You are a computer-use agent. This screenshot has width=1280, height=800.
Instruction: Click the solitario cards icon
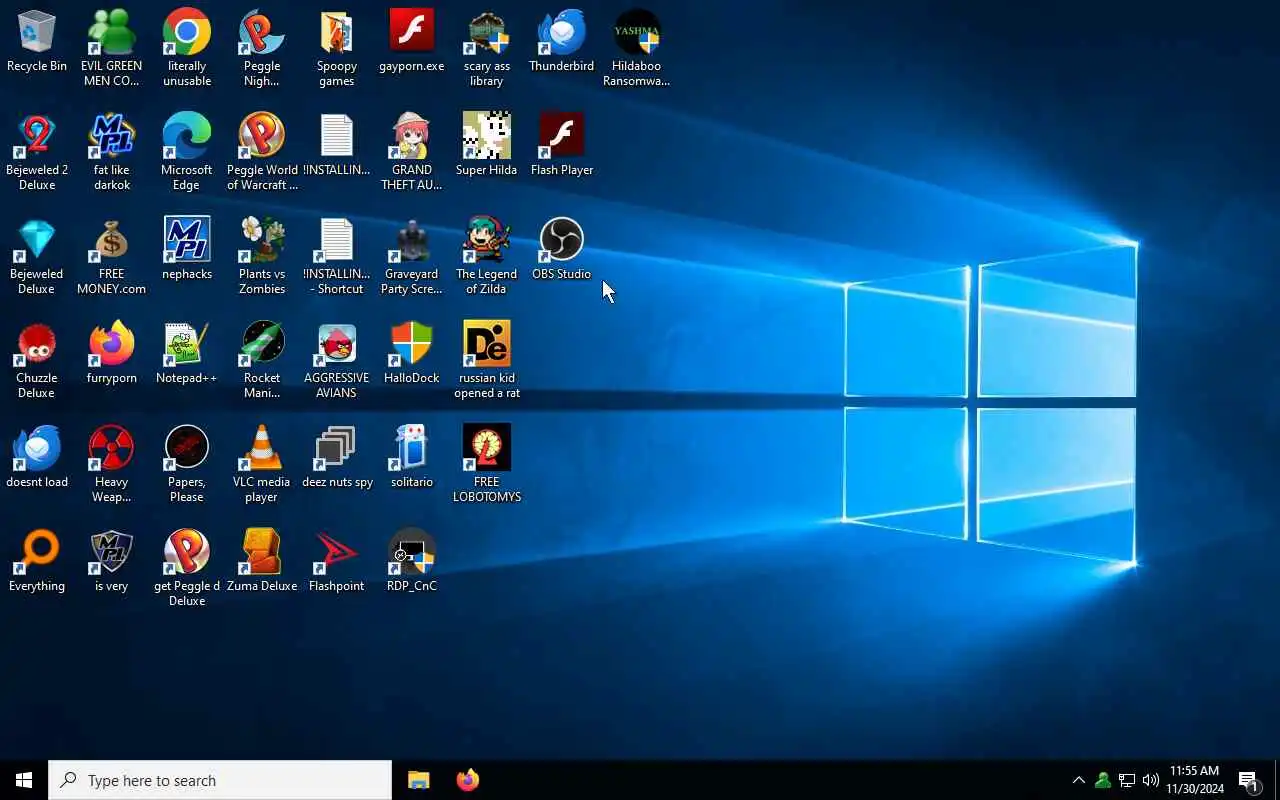[x=412, y=458]
